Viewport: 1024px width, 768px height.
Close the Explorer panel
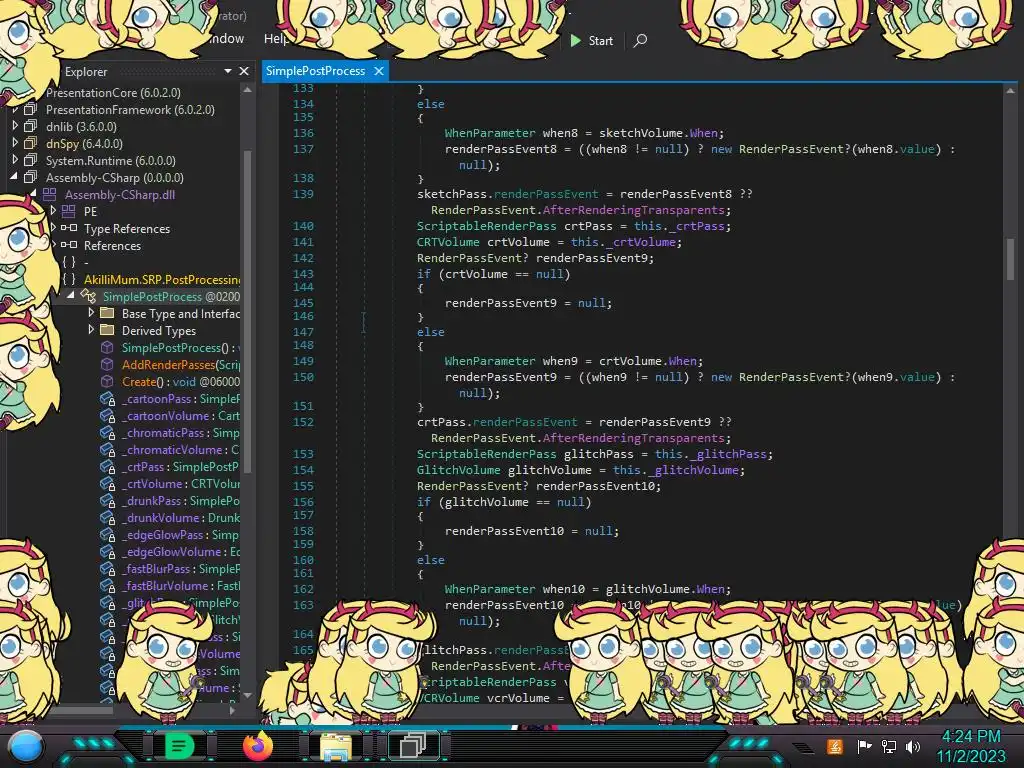[x=244, y=71]
